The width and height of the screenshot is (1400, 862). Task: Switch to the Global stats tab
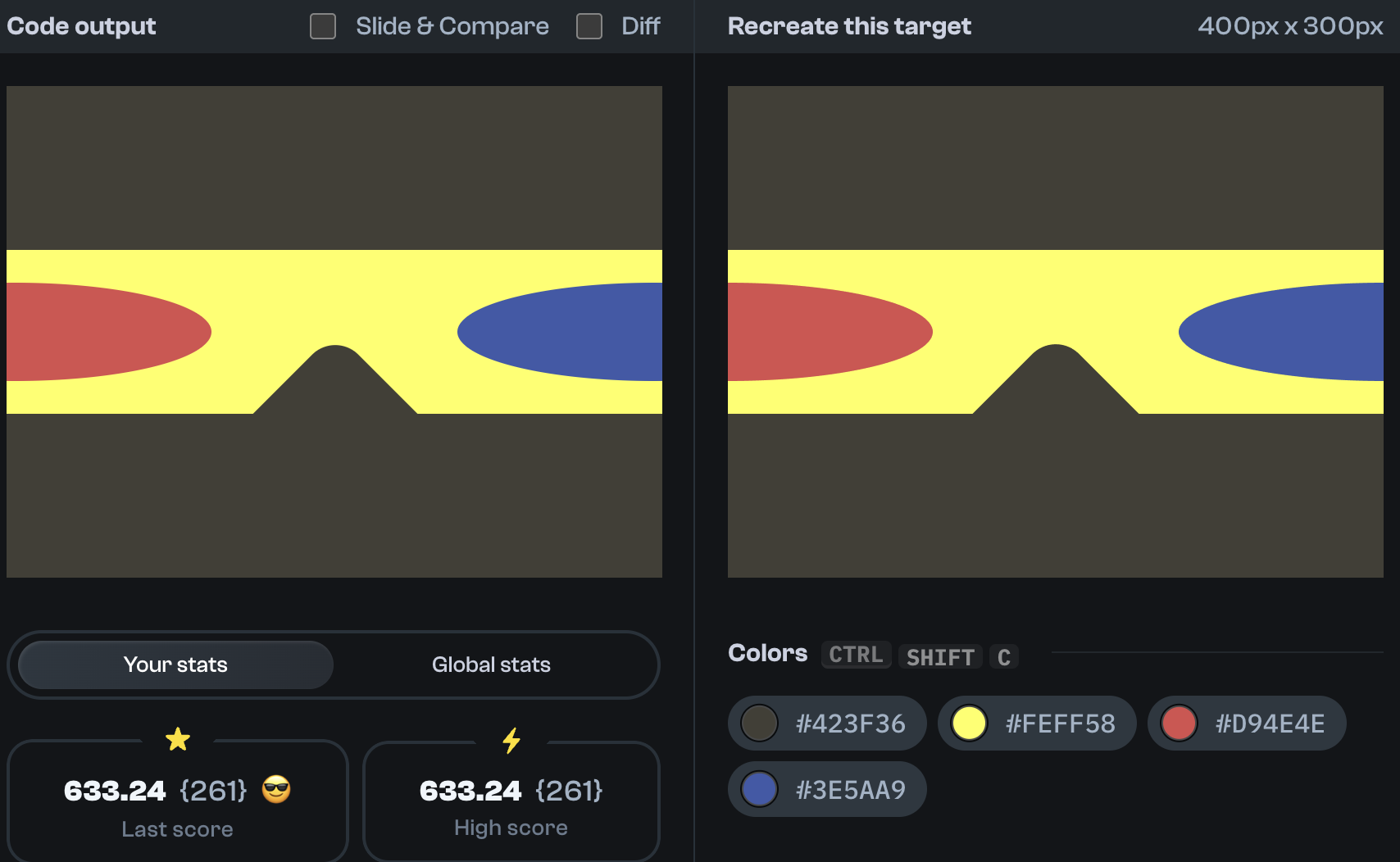point(490,665)
